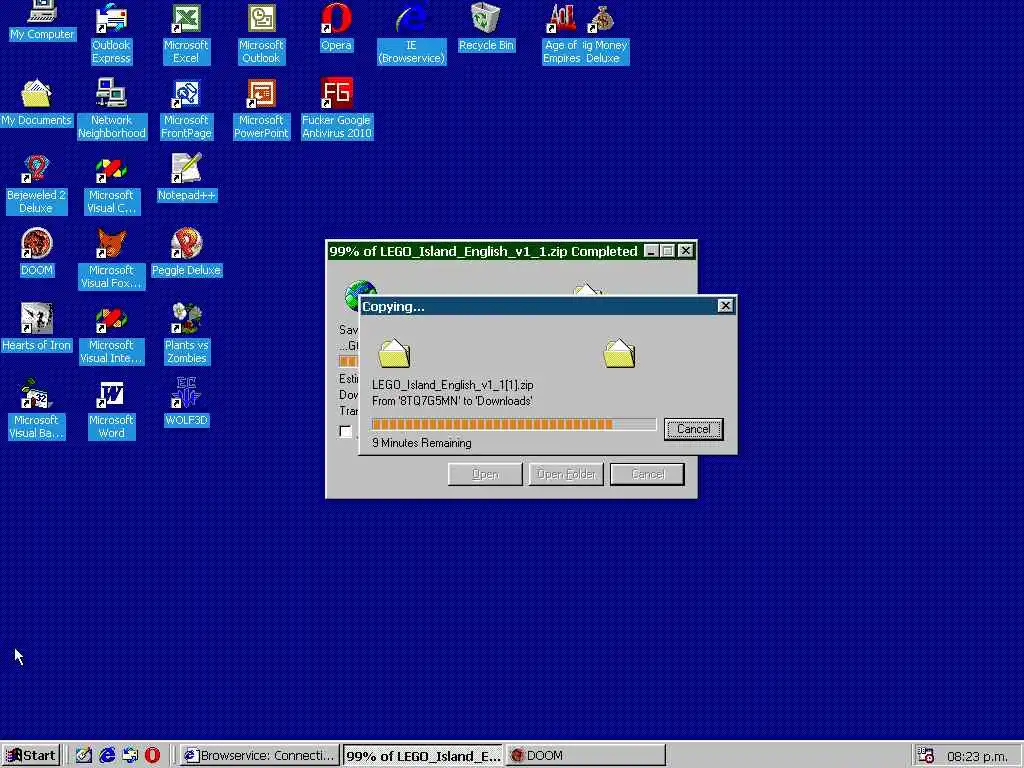
Task: Select the Notepad++ shortcut
Action: [x=186, y=178]
